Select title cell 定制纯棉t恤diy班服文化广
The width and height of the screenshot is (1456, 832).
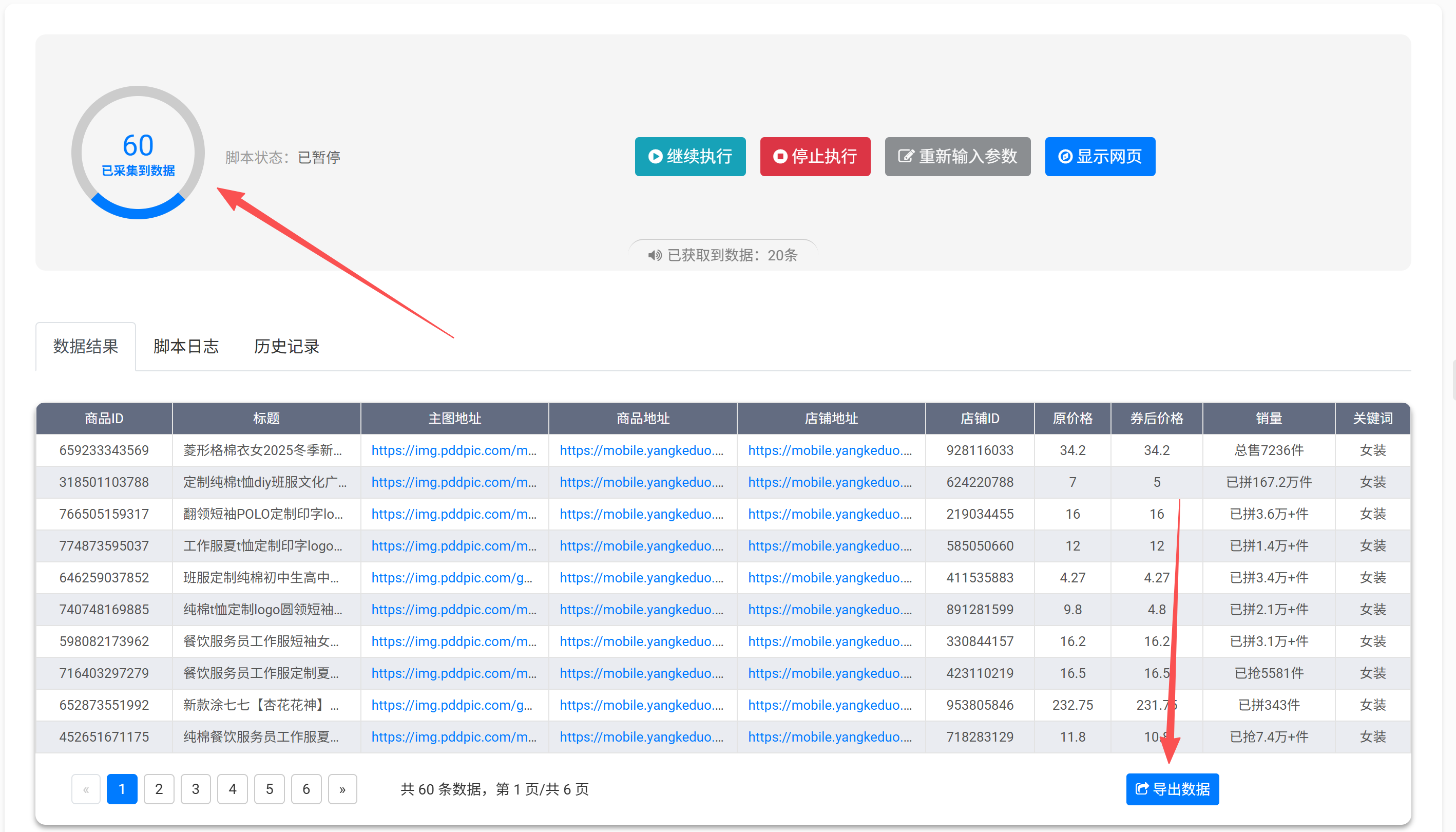coord(266,483)
